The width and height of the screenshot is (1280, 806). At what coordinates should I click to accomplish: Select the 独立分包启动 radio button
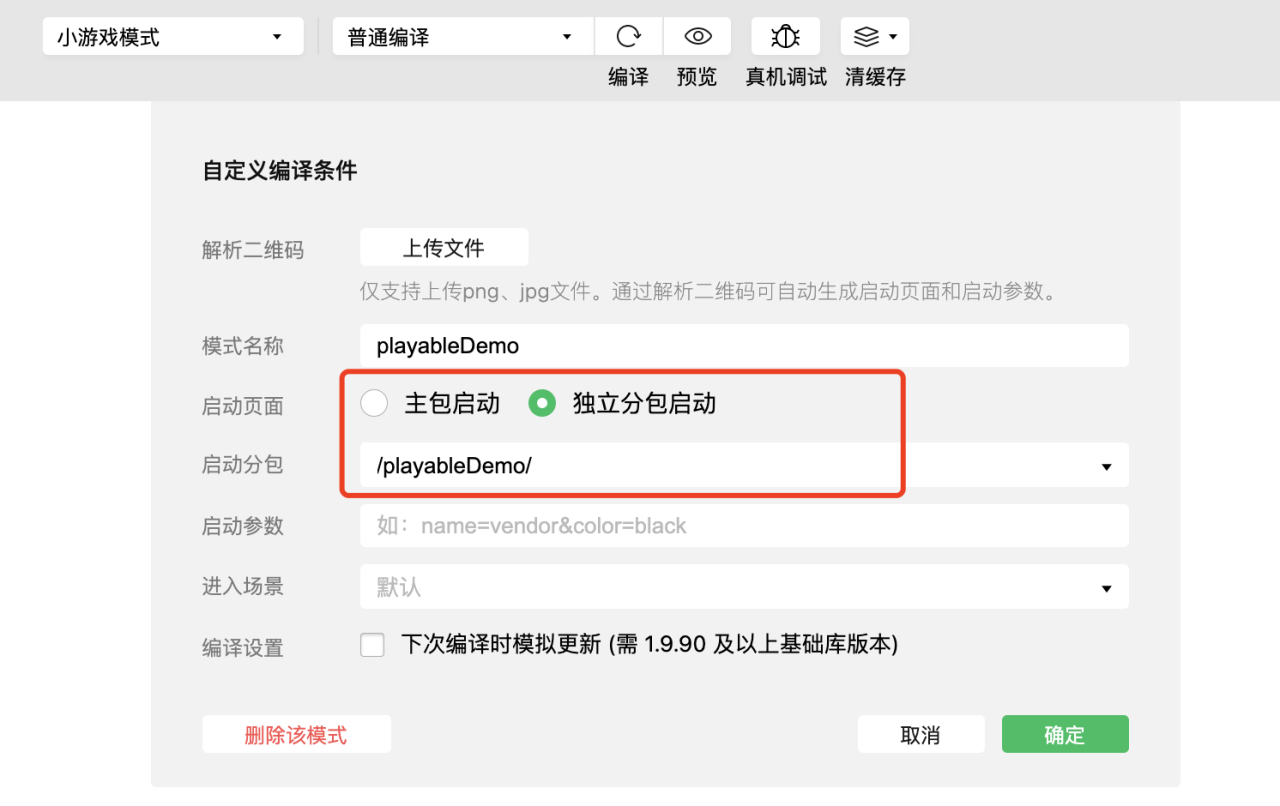tap(542, 403)
